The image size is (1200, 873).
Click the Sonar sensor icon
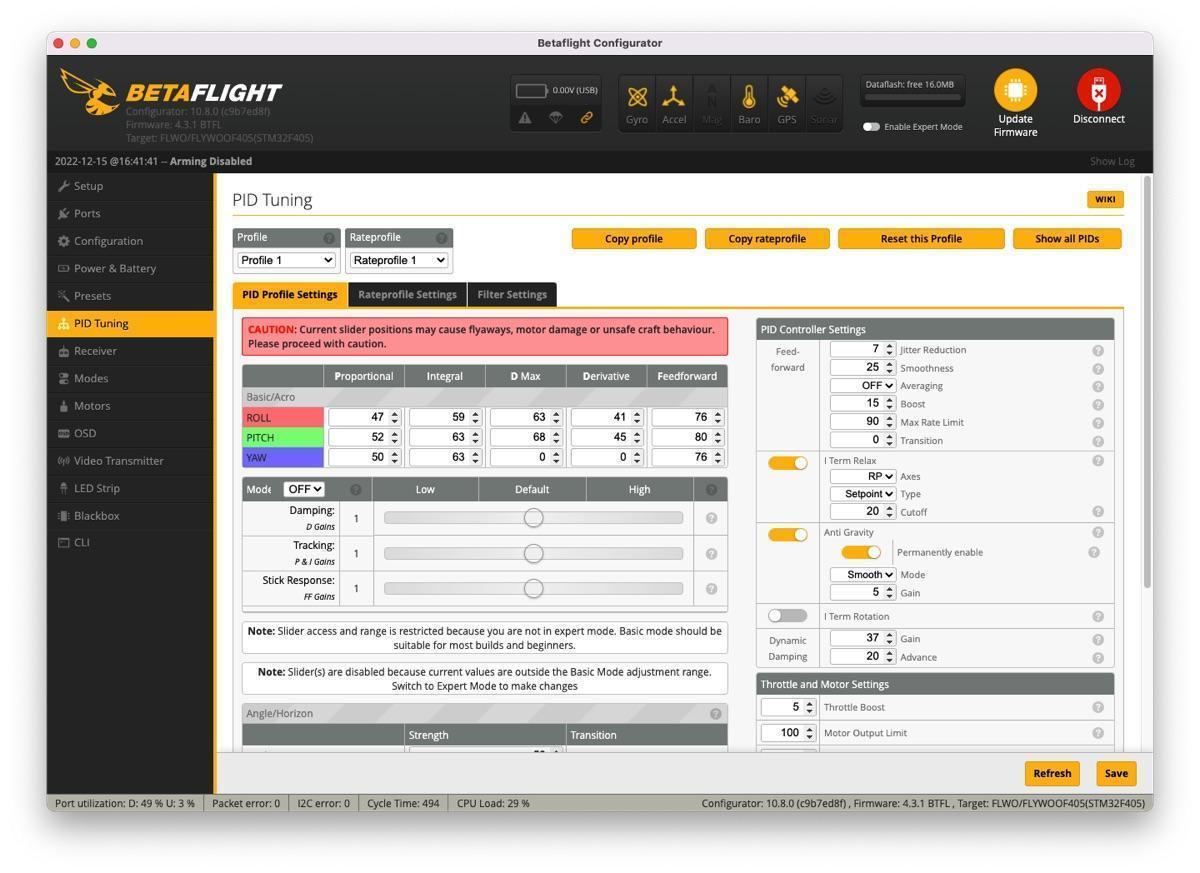tap(824, 97)
